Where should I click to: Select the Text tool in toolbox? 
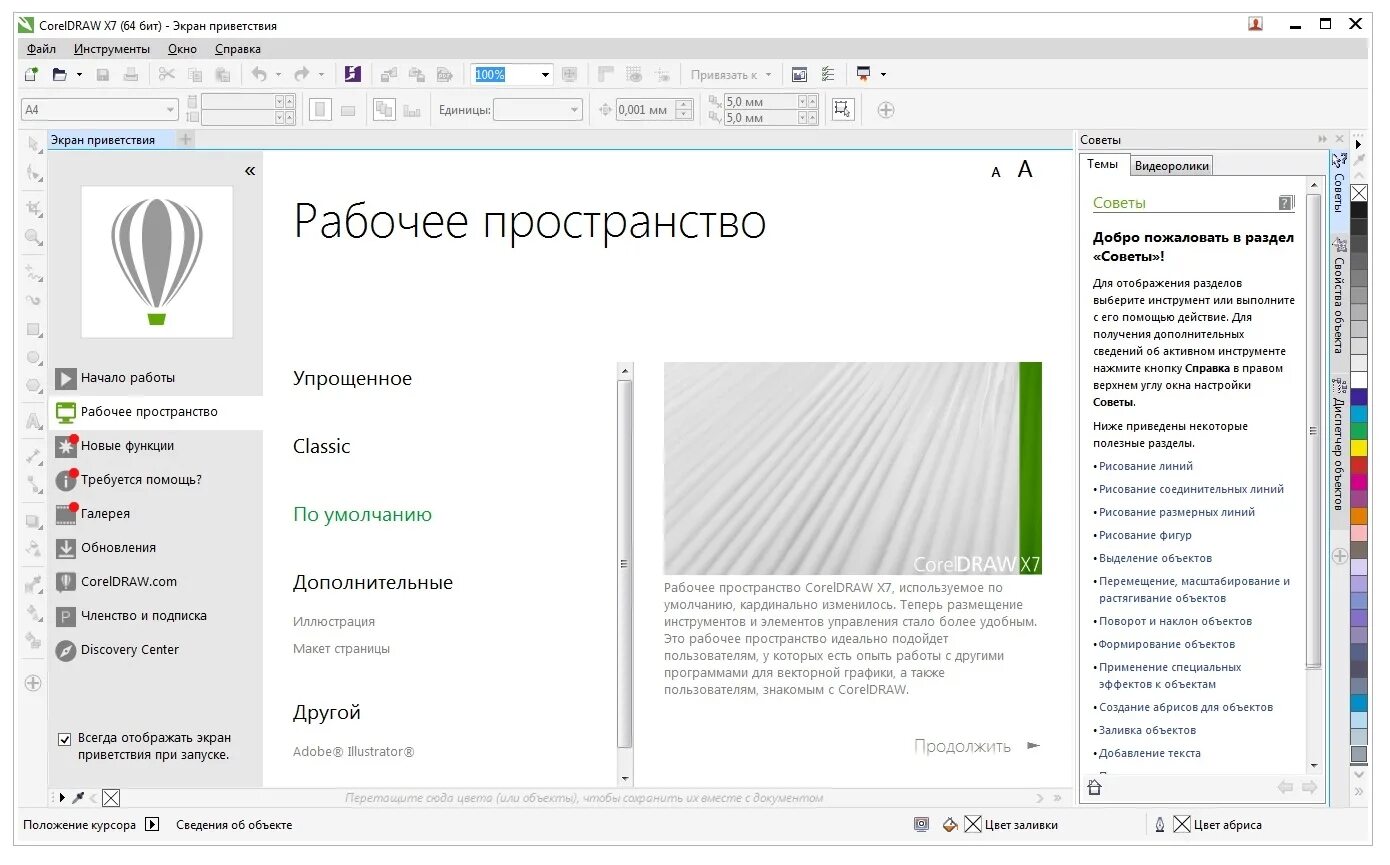34,422
